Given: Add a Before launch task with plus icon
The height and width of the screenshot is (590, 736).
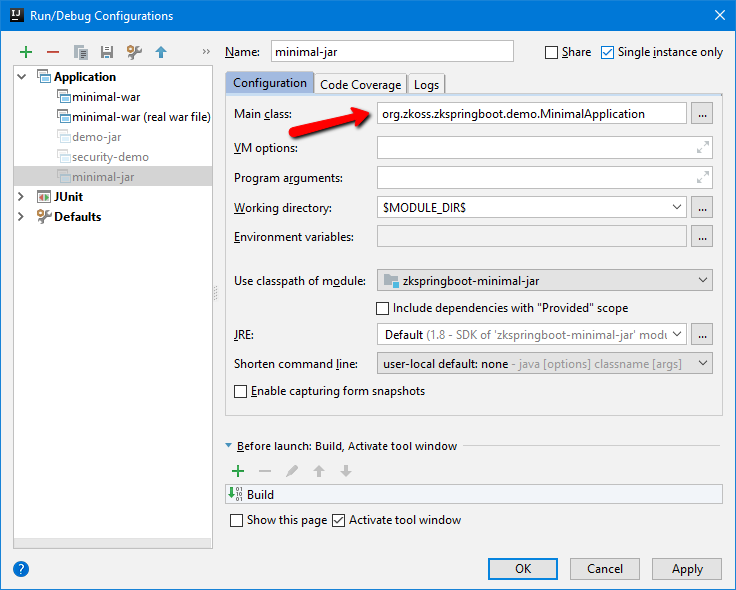Looking at the screenshot, I should click(238, 471).
